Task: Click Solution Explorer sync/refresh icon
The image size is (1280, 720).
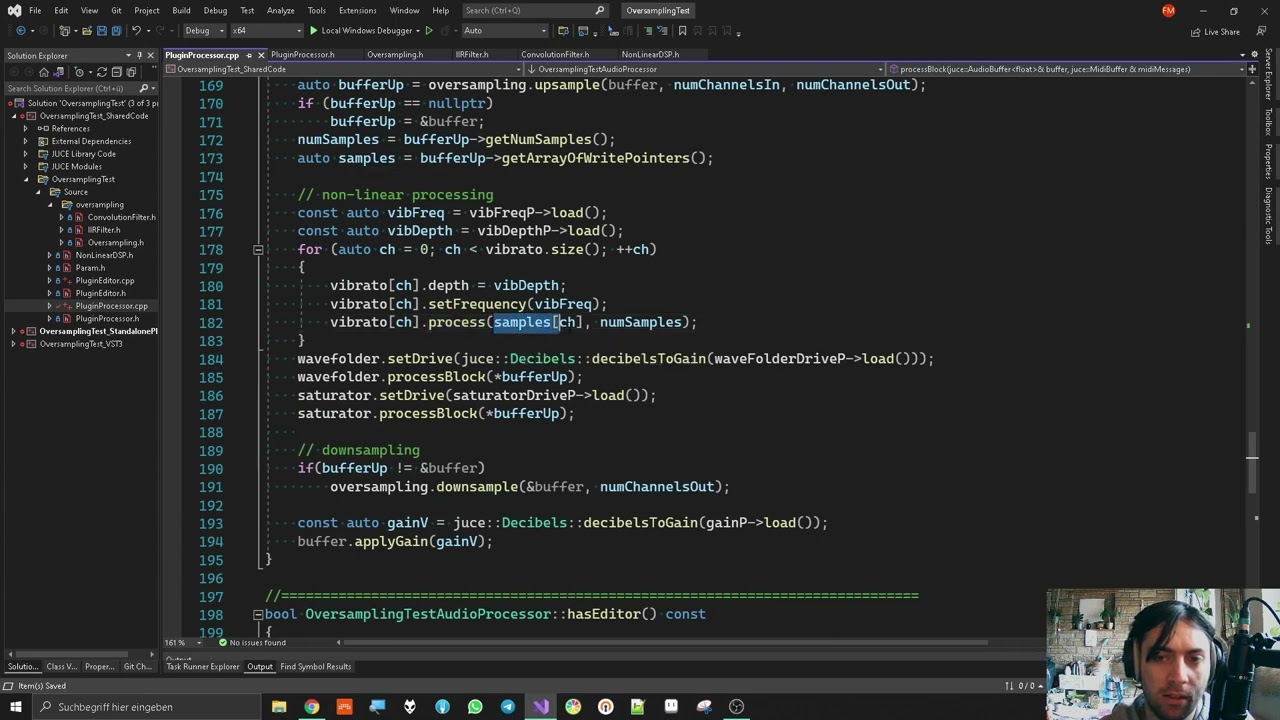Action: tap(102, 72)
